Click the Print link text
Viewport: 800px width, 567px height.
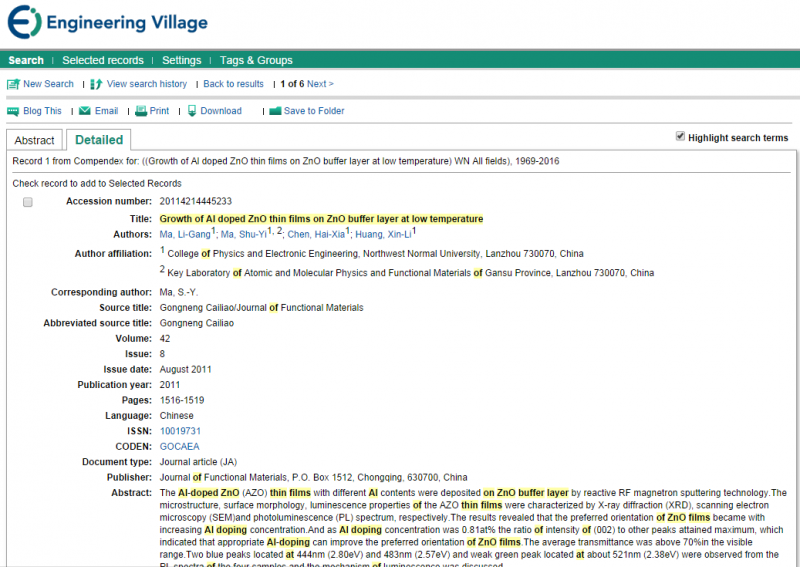(159, 111)
